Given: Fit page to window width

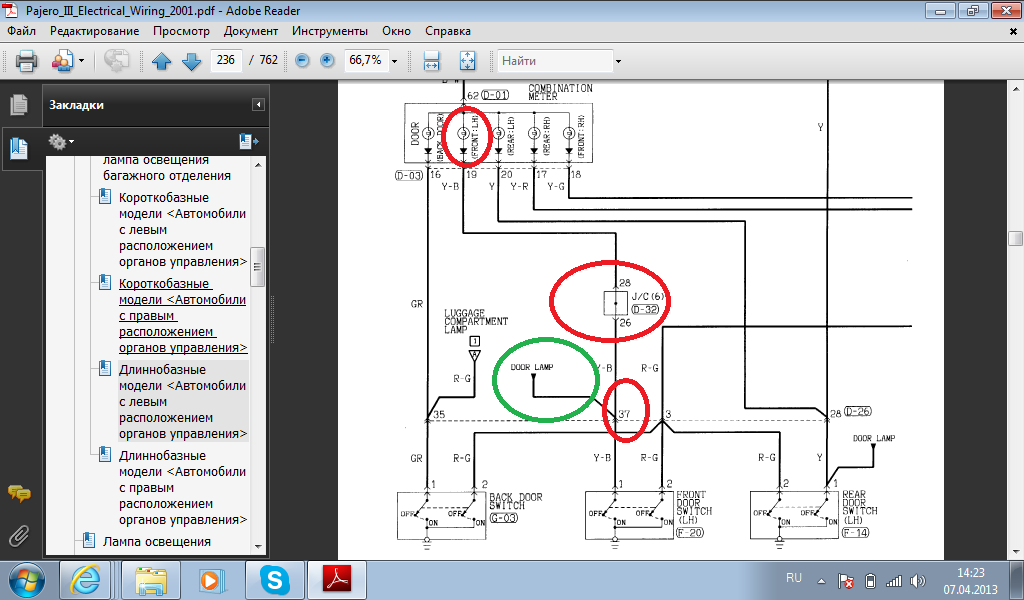Looking at the screenshot, I should [432, 61].
